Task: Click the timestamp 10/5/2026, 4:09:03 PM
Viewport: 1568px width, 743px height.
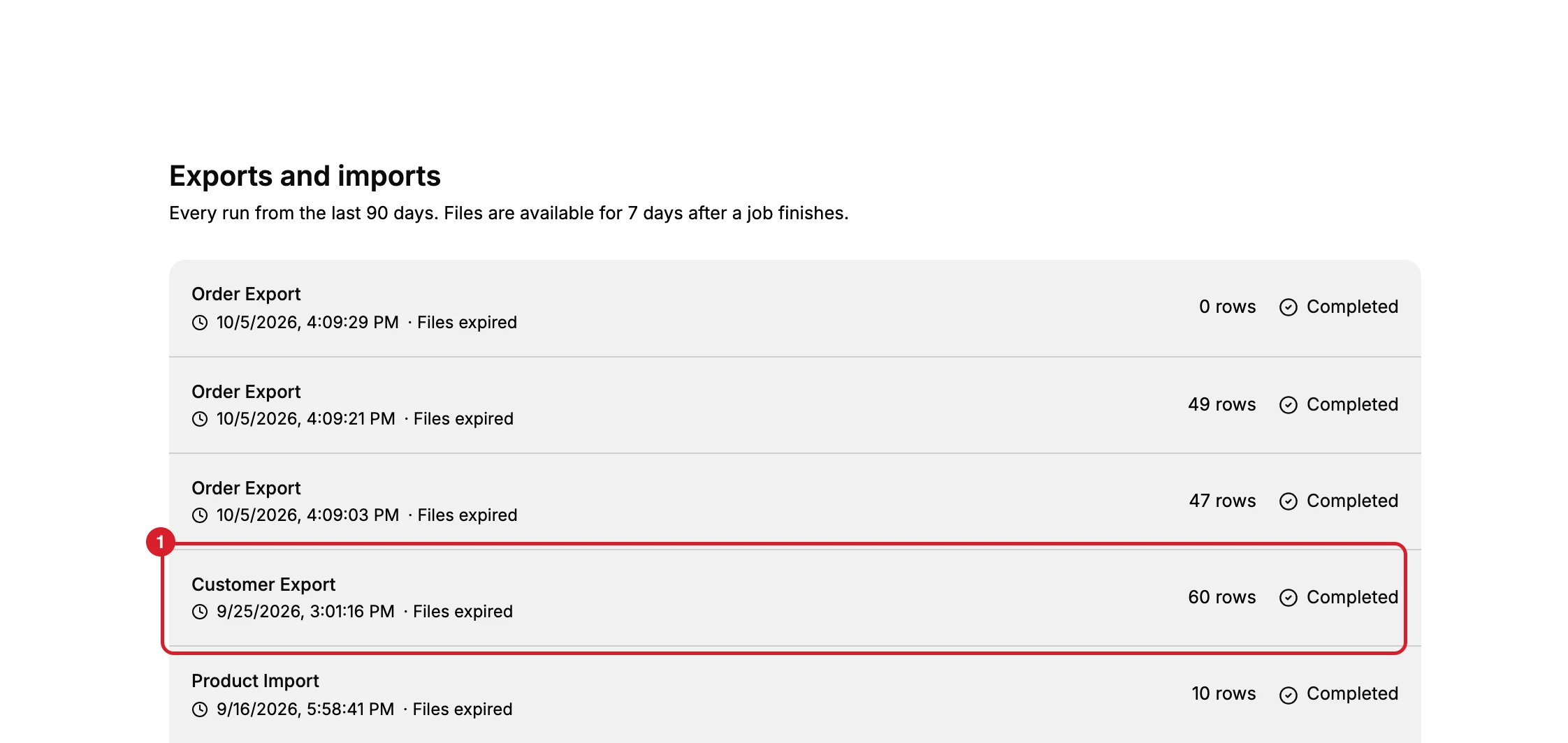Action: tap(307, 515)
